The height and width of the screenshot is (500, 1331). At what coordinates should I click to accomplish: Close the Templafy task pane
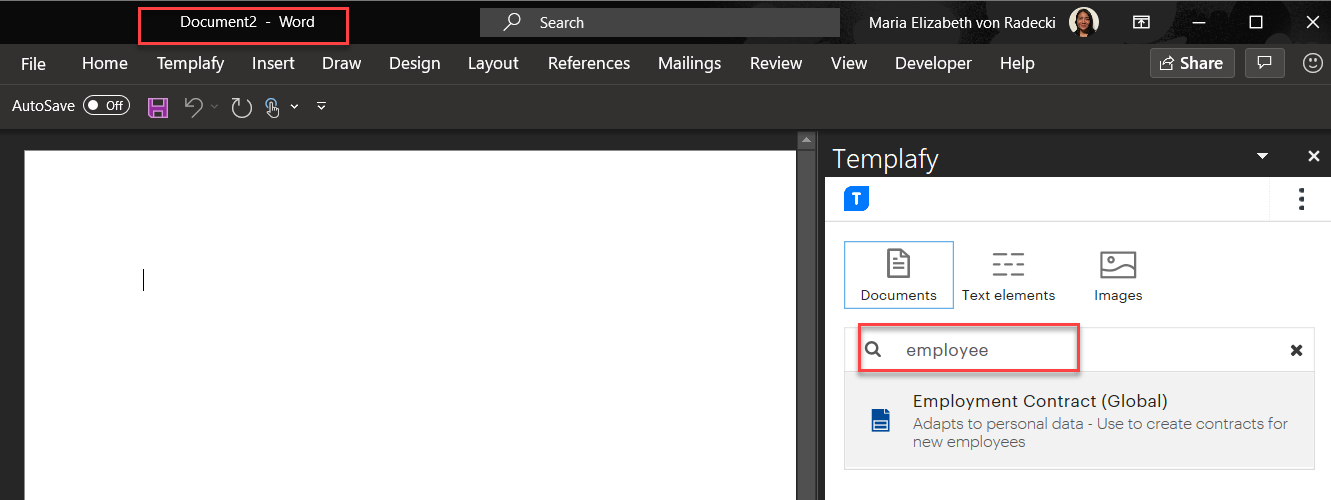point(1314,157)
